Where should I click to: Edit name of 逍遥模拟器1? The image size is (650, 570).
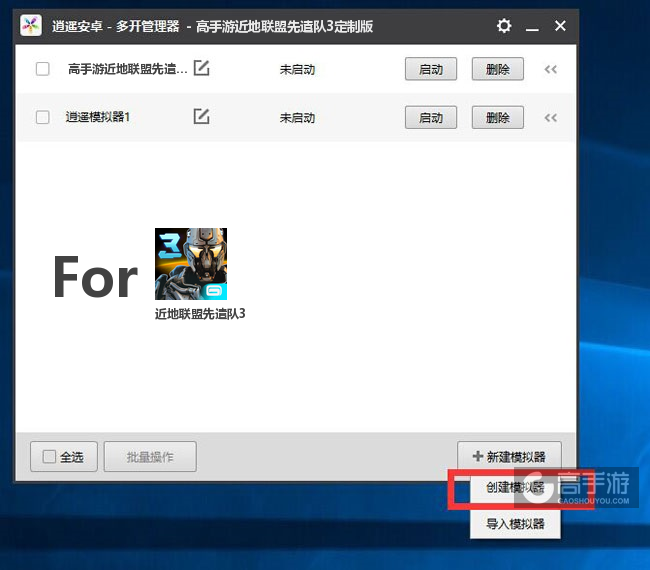pyautogui.click(x=201, y=116)
